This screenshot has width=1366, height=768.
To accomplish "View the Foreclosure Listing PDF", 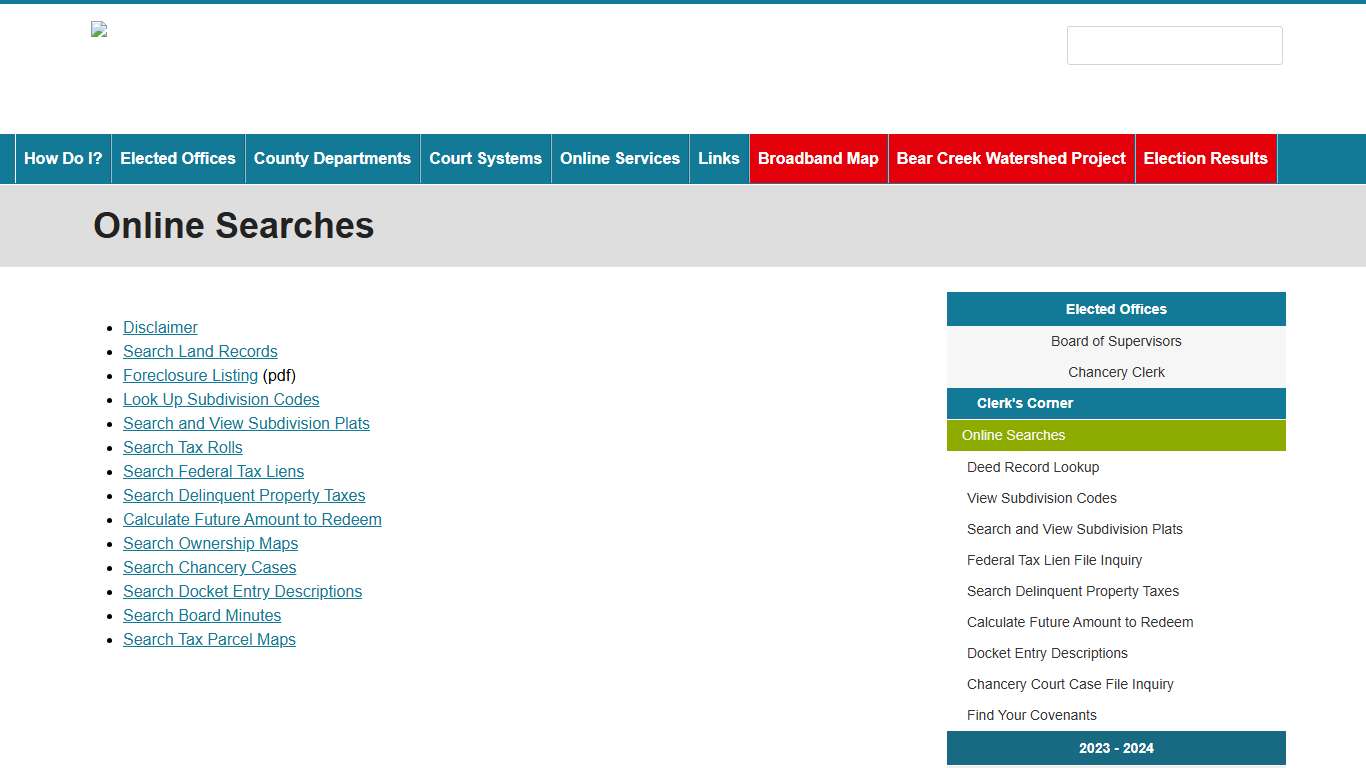I will (190, 375).
